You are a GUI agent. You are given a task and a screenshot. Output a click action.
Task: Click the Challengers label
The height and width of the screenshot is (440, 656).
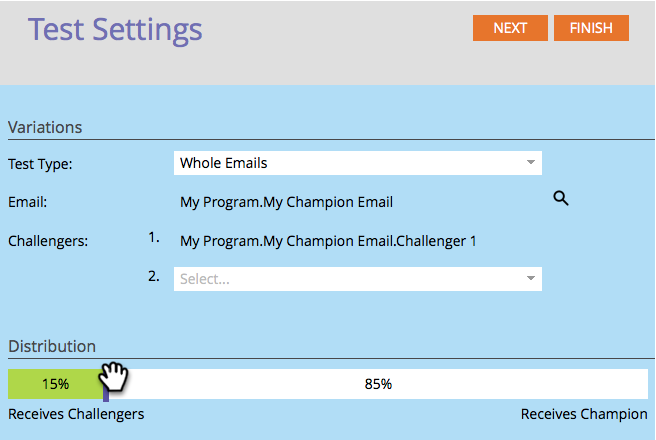point(46,241)
